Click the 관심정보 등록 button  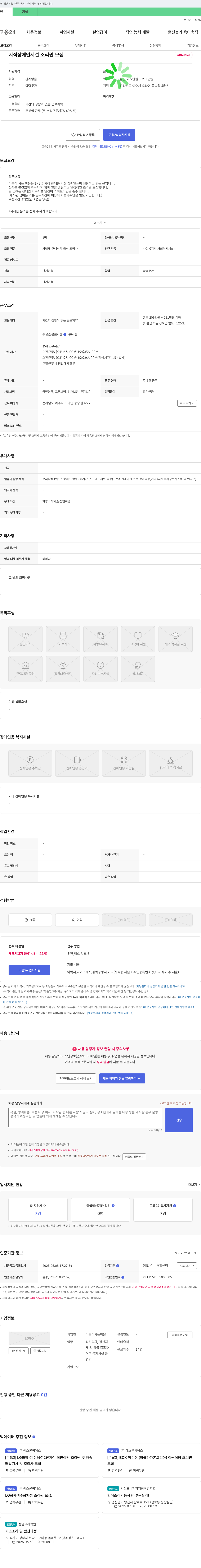[x=83, y=135]
